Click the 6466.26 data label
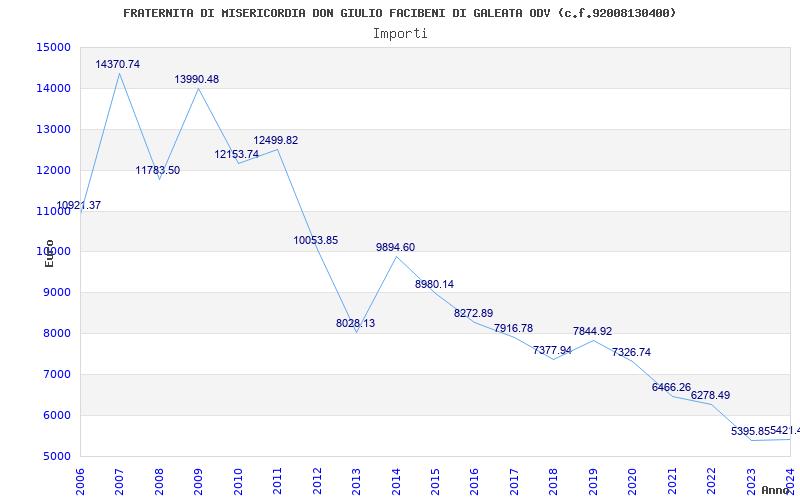The width and height of the screenshot is (800, 500). coord(671,387)
